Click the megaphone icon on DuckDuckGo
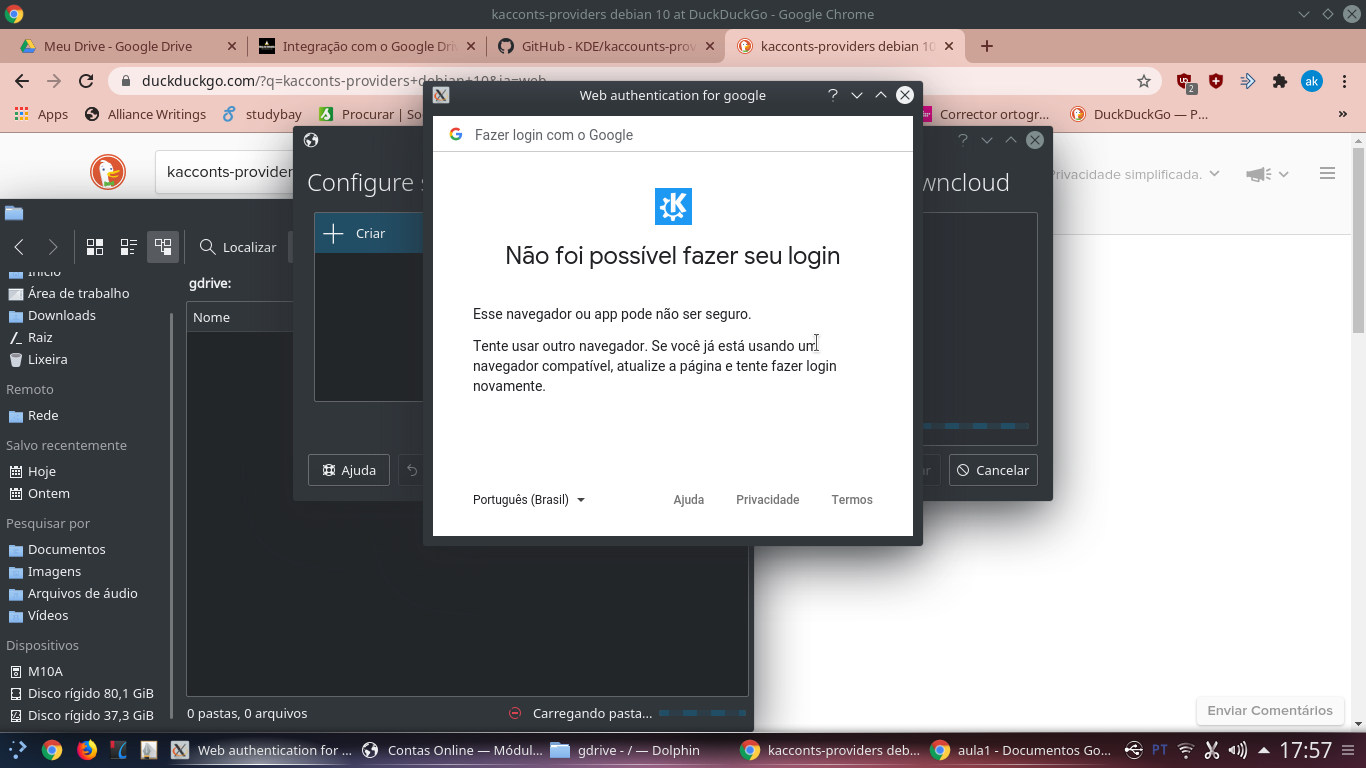1366x768 pixels. [1257, 174]
